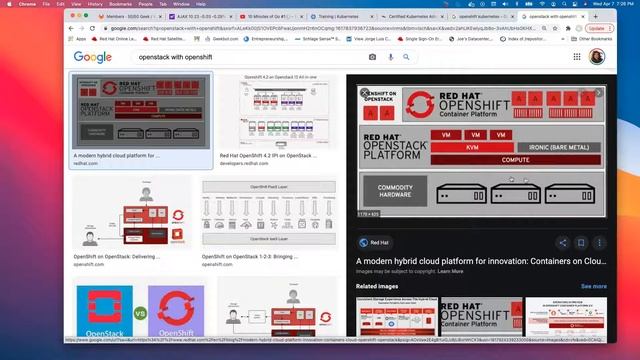The width and height of the screenshot is (640, 360).
Task: Select the 'A modern hybrid cloud platform' thumbnail result
Action: (141, 111)
